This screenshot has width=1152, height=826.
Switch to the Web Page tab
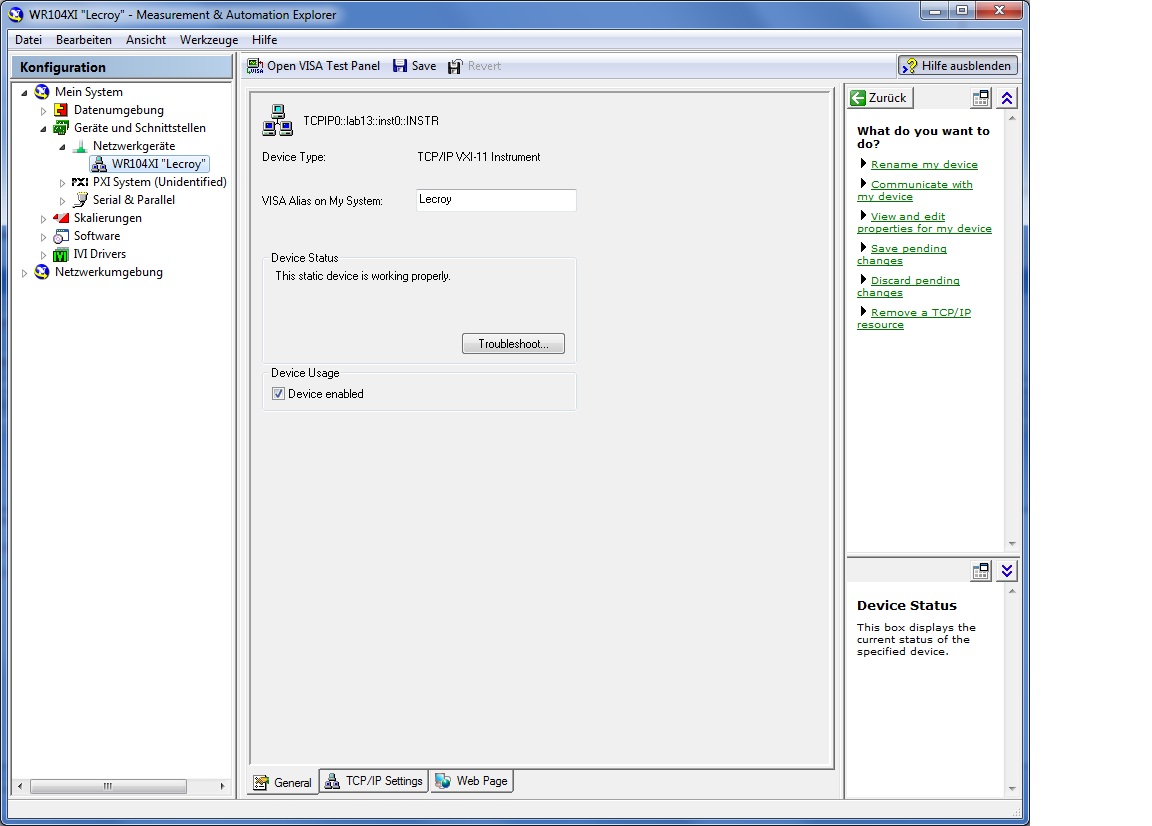pyautogui.click(x=472, y=781)
